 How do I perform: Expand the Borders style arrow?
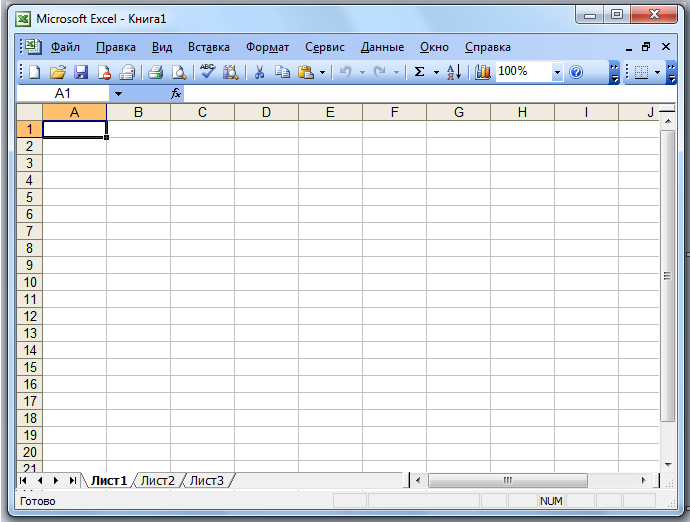coord(658,72)
